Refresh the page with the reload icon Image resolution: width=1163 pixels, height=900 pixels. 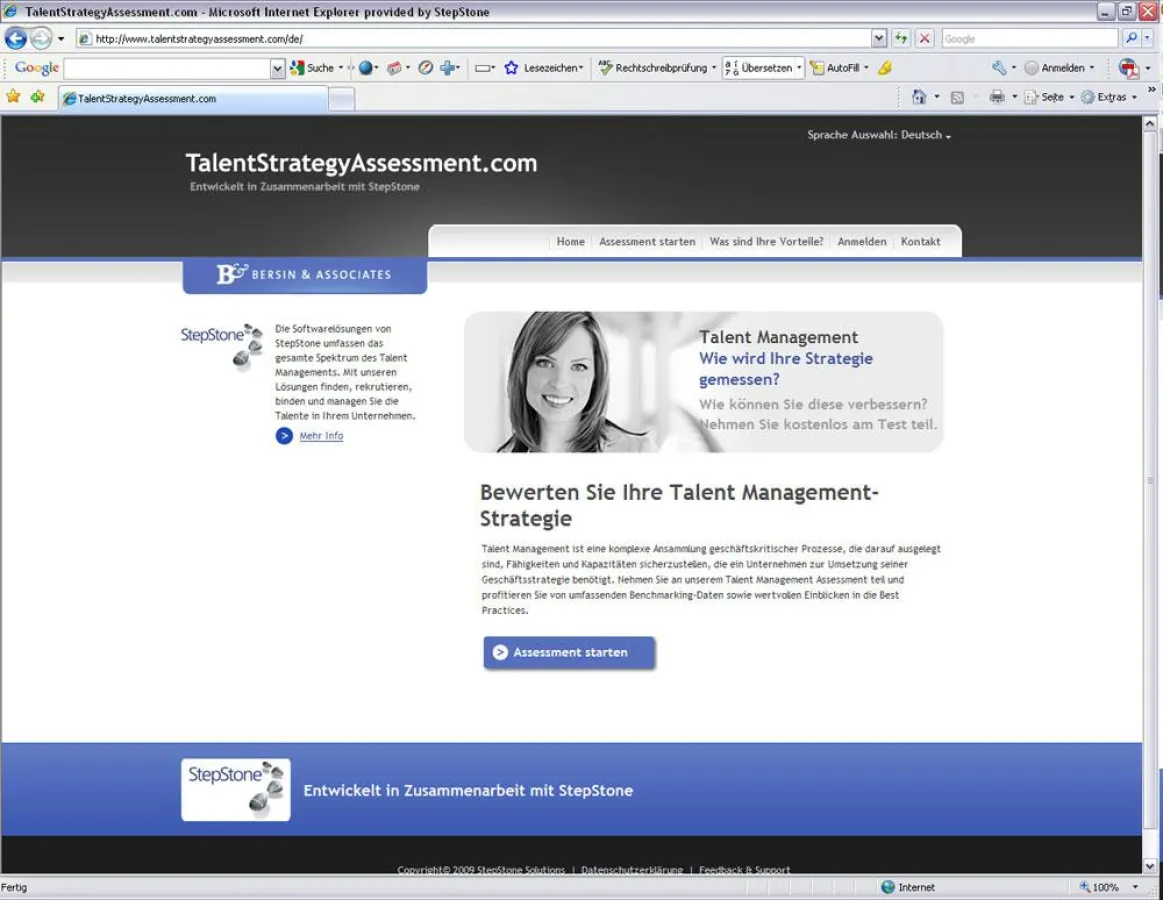point(900,38)
